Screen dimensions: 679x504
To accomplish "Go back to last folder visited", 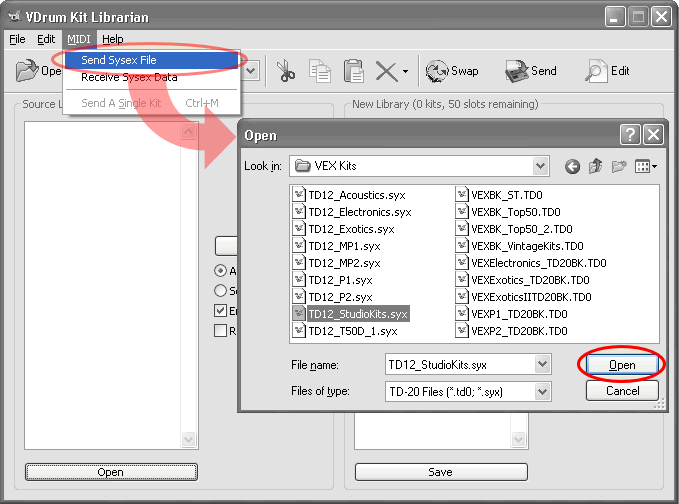I will pos(573,166).
